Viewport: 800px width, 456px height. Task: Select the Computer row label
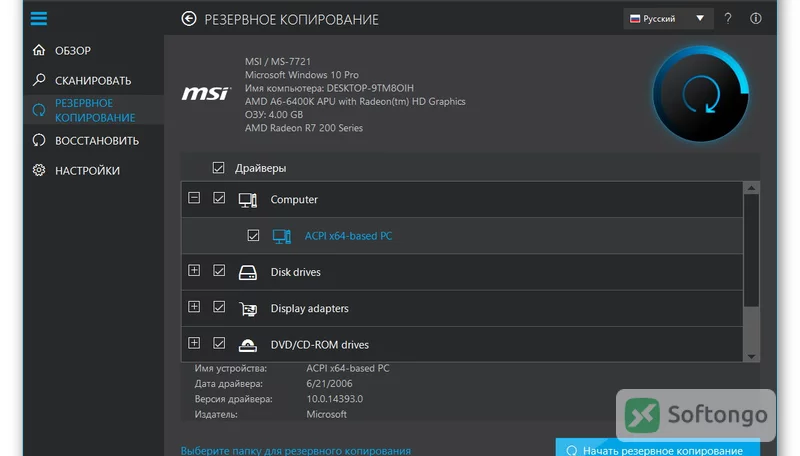click(x=294, y=199)
